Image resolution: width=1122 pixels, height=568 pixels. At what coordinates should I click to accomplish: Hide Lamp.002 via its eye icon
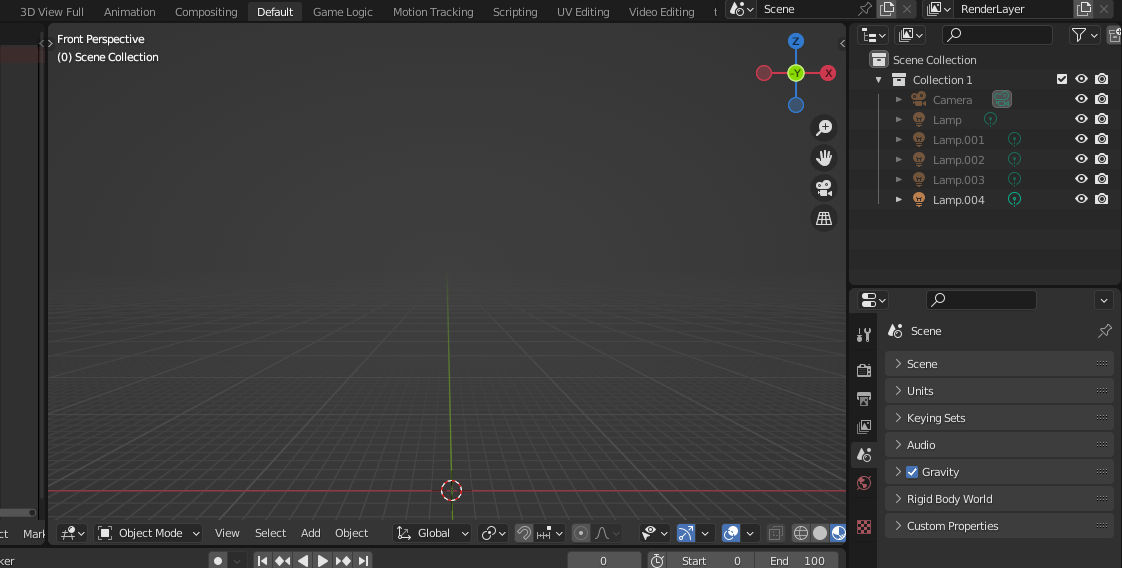pyautogui.click(x=1081, y=160)
